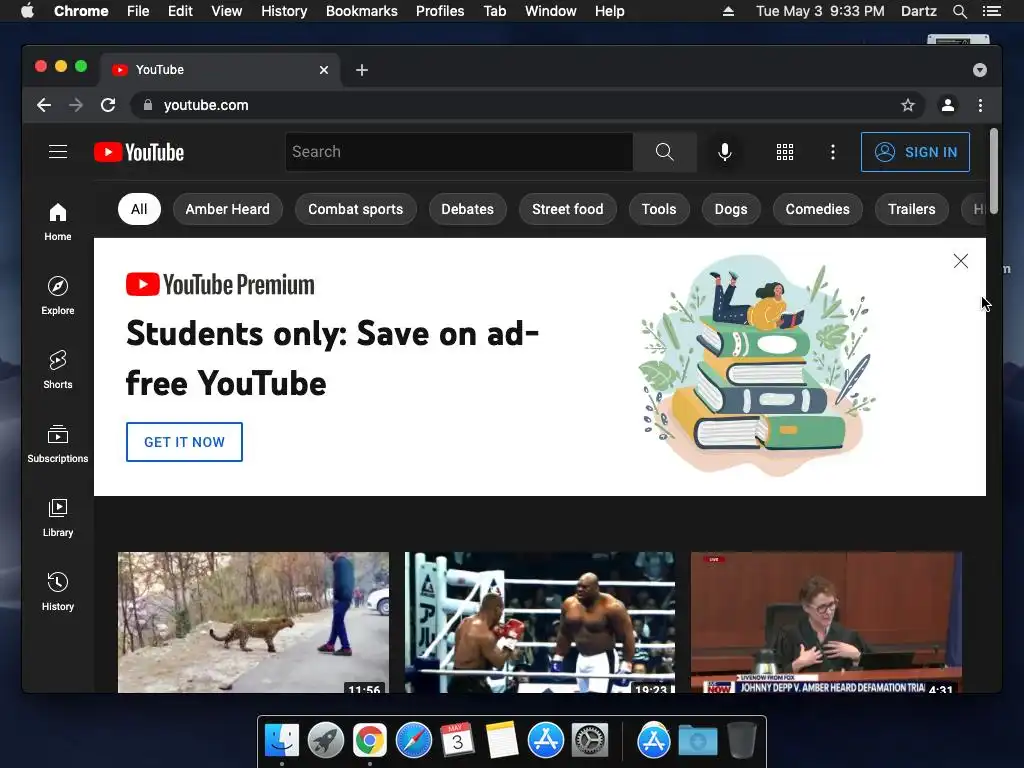This screenshot has width=1024, height=768.
Task: Open Explore in sidebar
Action: tap(57, 296)
